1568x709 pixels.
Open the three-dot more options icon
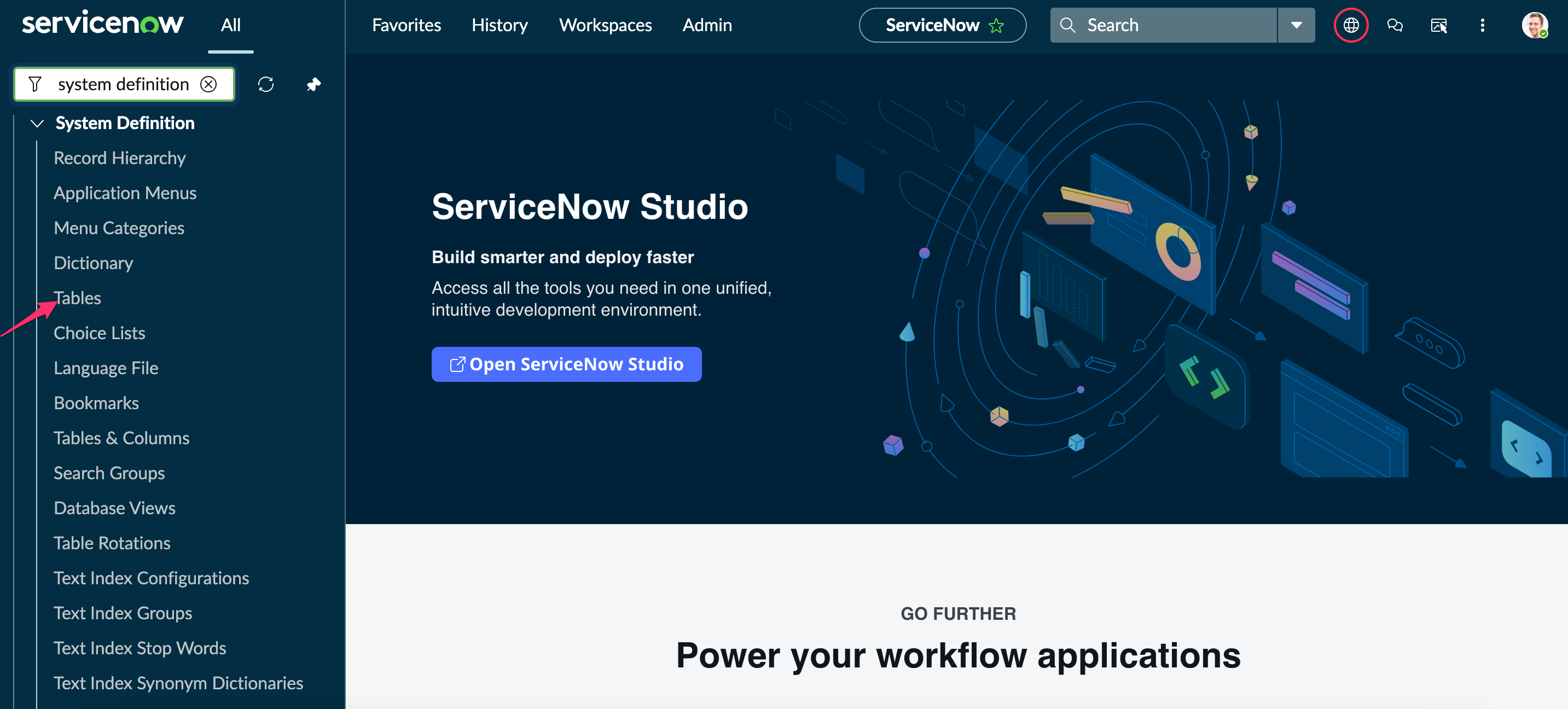(1483, 25)
